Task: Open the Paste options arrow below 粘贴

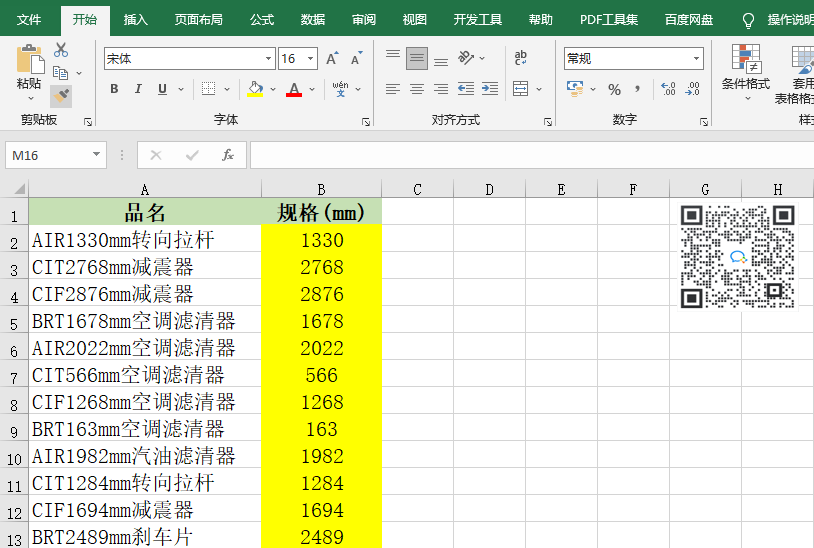Action: [x=31, y=98]
